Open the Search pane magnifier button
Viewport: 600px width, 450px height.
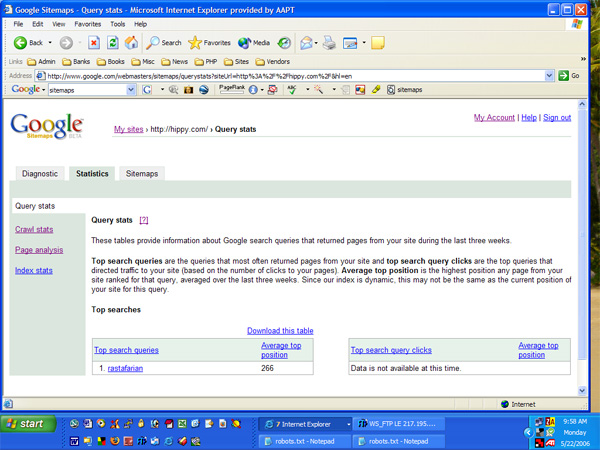(x=164, y=43)
